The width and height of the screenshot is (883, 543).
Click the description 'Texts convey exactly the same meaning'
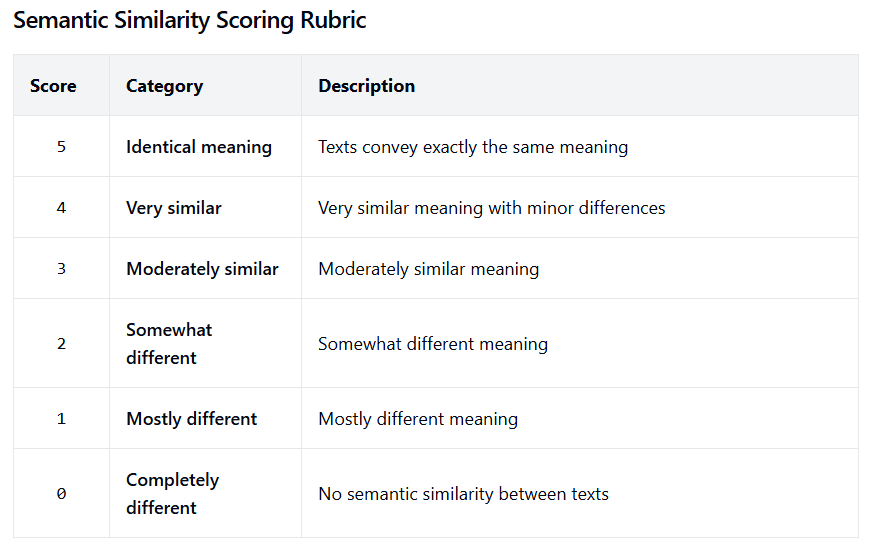473,147
